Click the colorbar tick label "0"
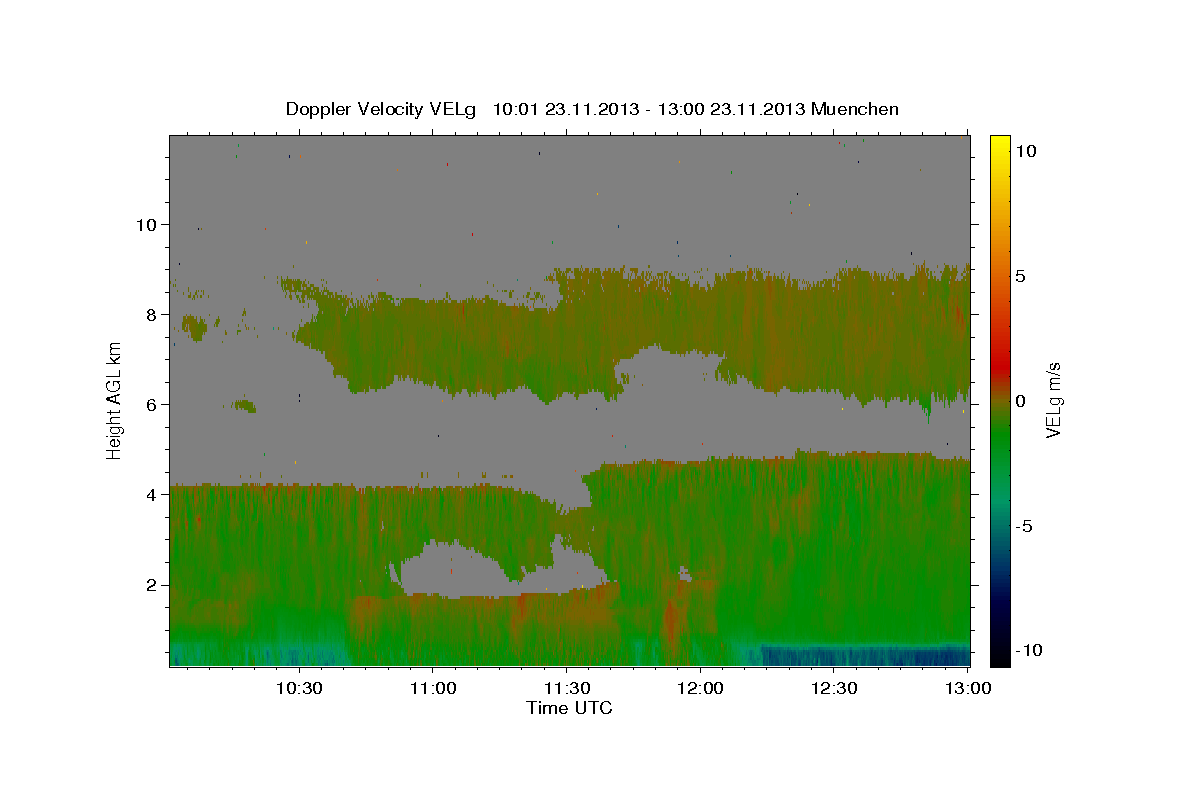The height and width of the screenshot is (800, 1200). tap(1021, 401)
